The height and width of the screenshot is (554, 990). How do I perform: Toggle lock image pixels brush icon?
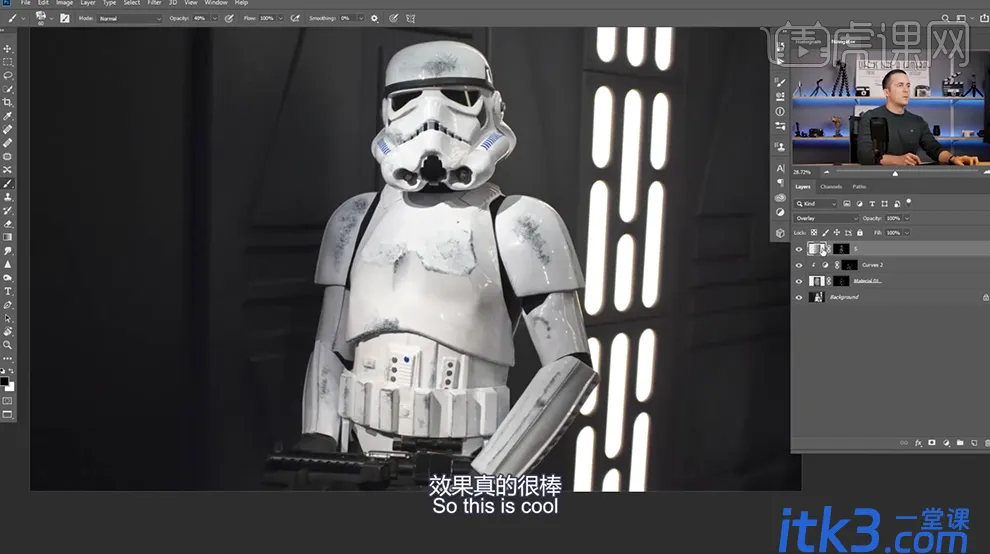(825, 232)
